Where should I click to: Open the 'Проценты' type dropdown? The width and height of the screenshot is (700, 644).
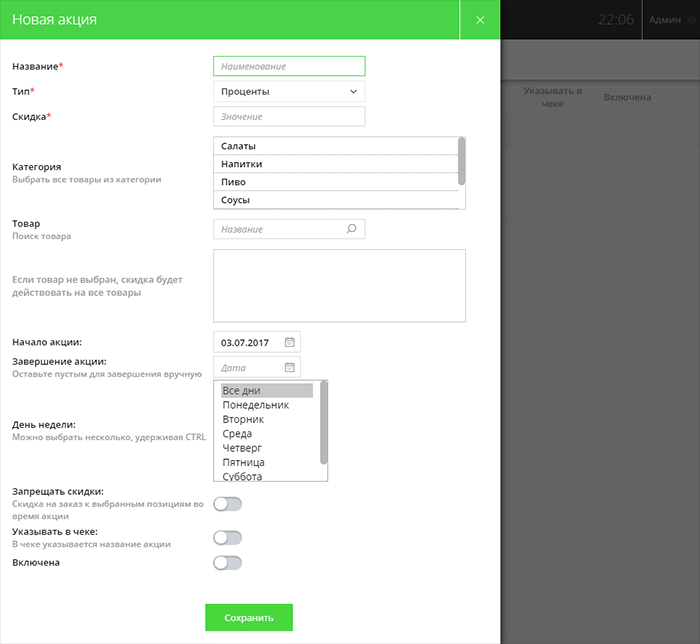[289, 92]
